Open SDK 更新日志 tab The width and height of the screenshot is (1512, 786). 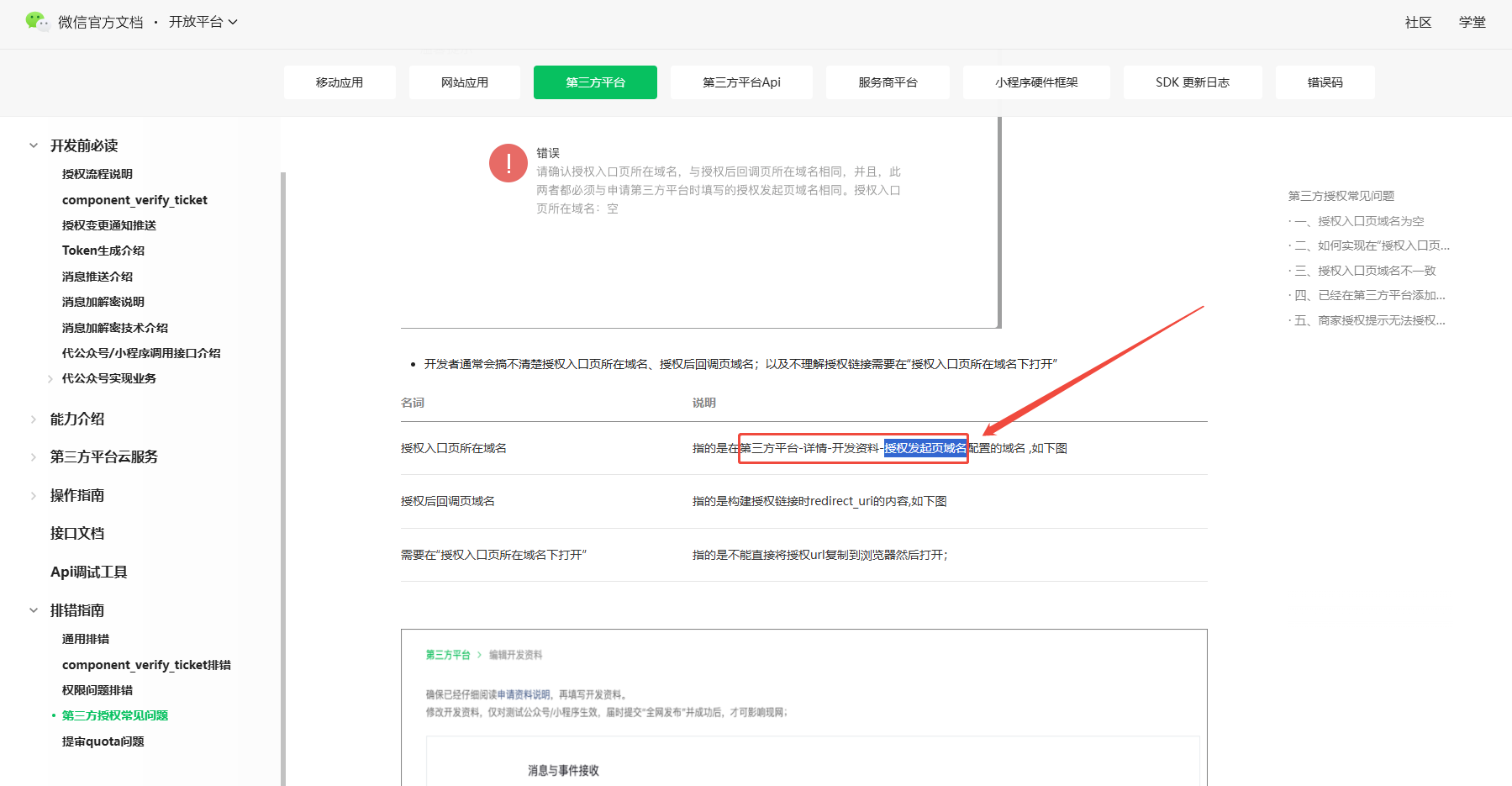[1193, 82]
